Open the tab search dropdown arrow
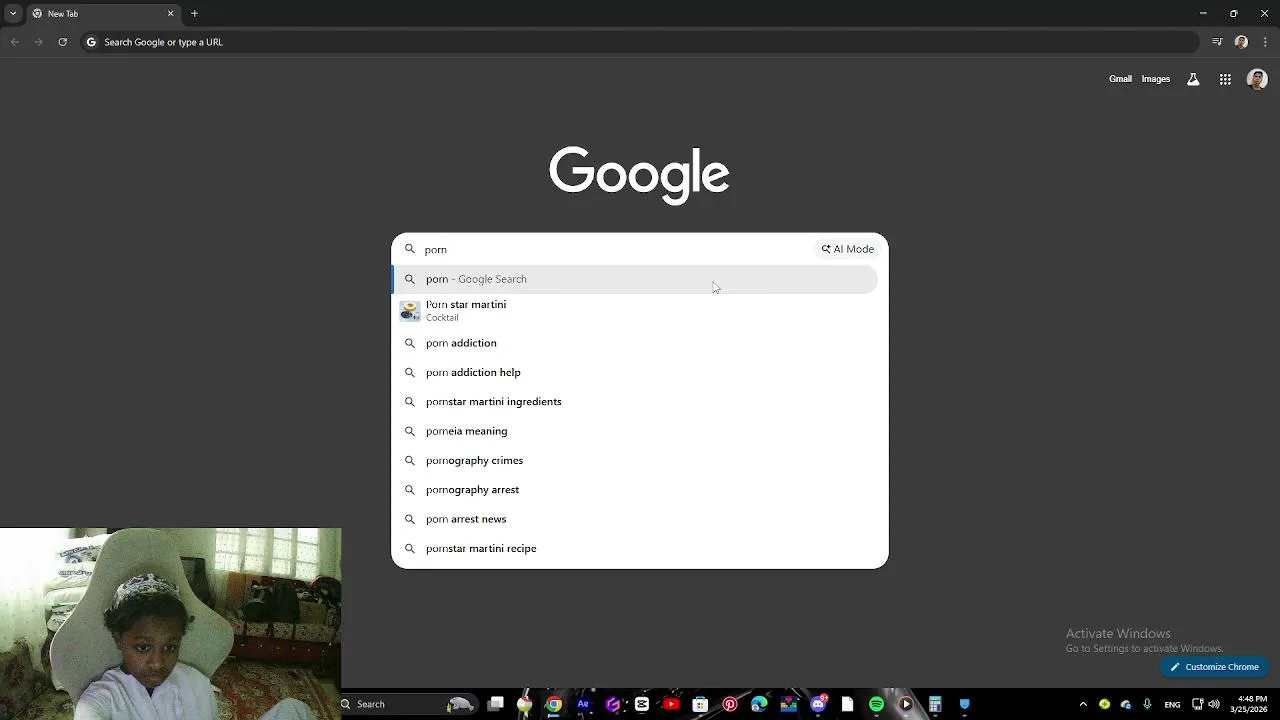The height and width of the screenshot is (720, 1280). point(13,13)
